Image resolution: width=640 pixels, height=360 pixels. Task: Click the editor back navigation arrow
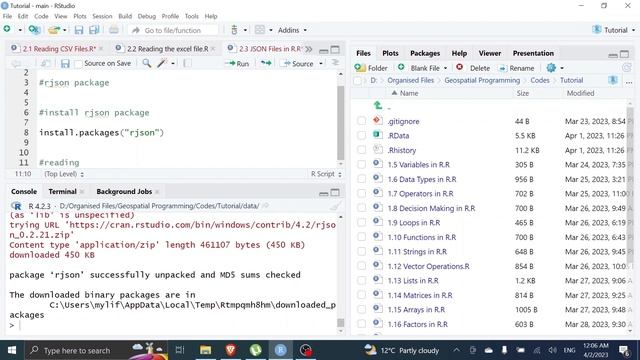point(16,63)
